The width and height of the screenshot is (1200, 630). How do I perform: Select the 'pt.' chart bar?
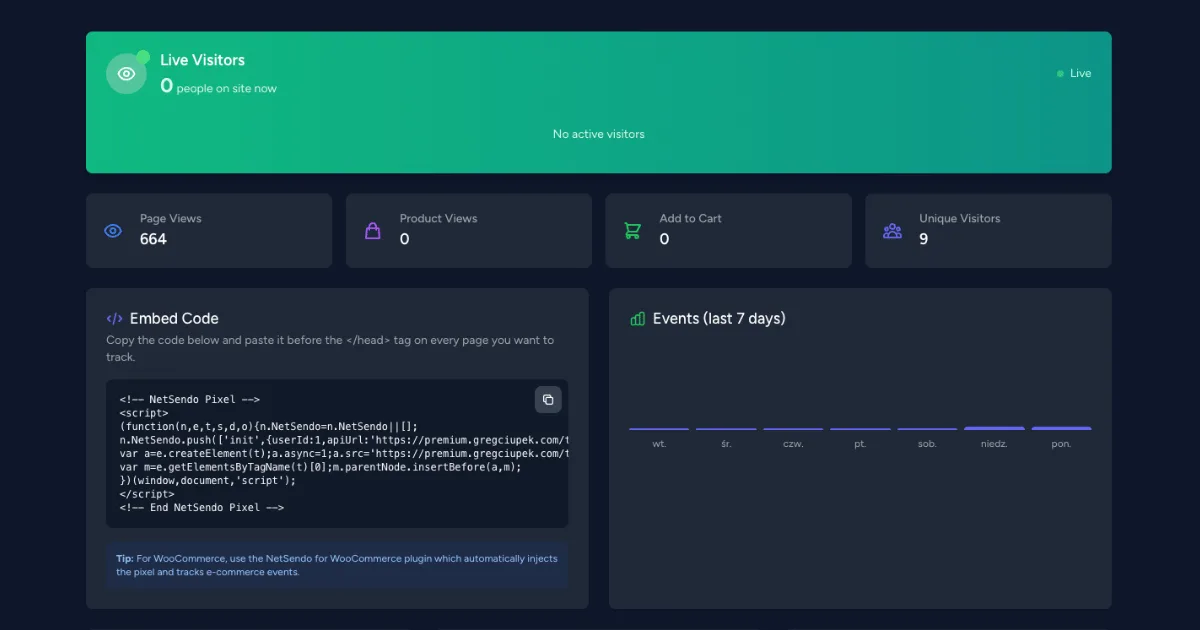(860, 429)
